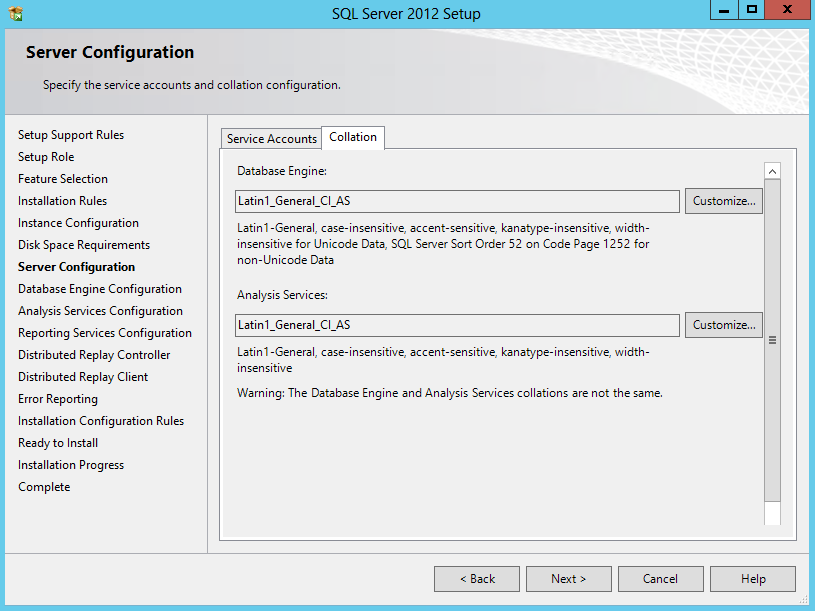Click the Server Configuration page heading
The height and width of the screenshot is (611, 815).
[110, 52]
